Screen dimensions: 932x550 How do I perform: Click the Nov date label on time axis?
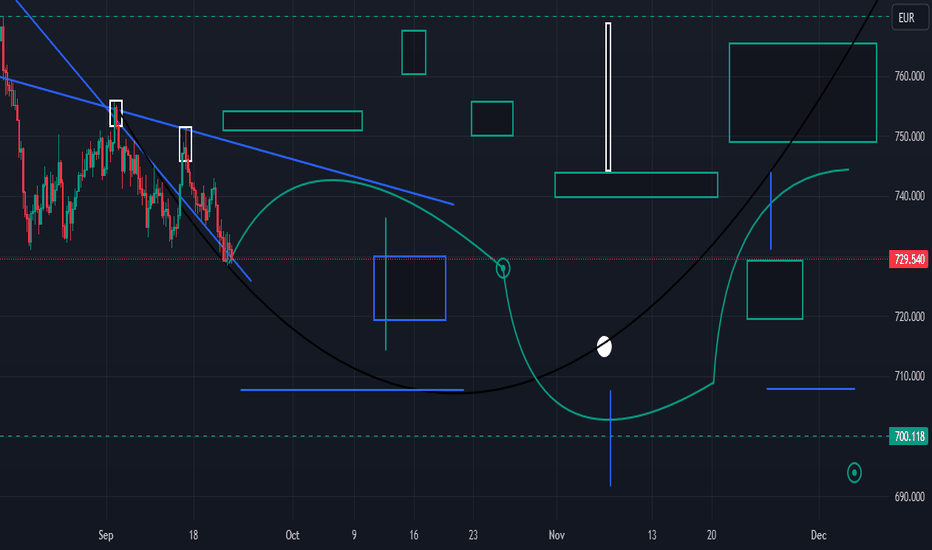click(x=556, y=535)
